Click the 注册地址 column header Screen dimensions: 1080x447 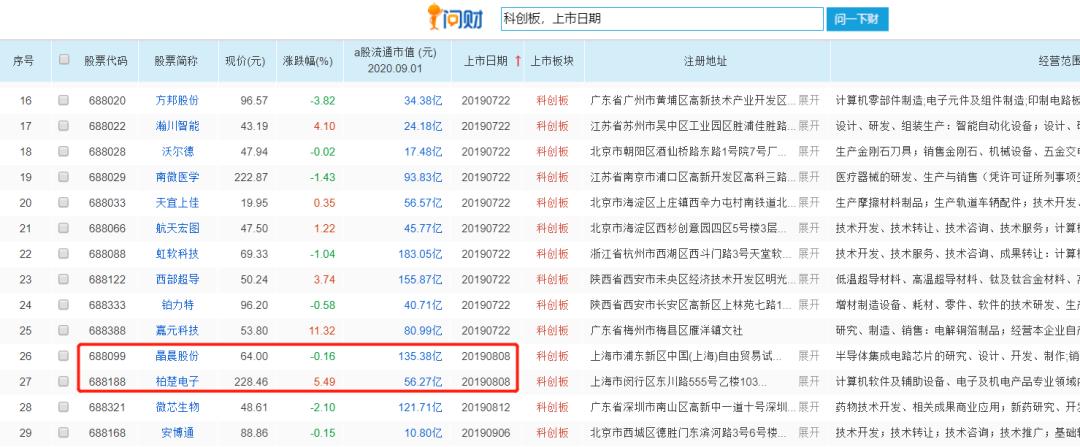coord(705,61)
